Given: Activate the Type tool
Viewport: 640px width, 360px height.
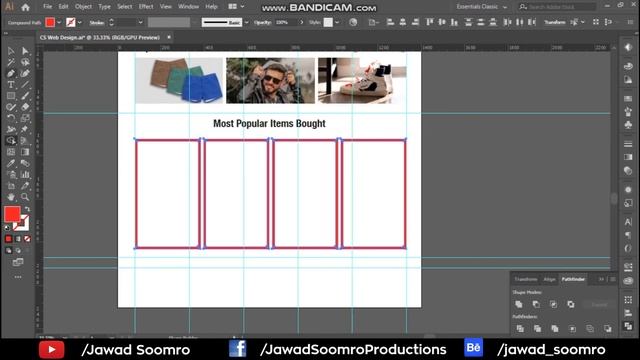Looking at the screenshot, I should pyautogui.click(x=11, y=85).
